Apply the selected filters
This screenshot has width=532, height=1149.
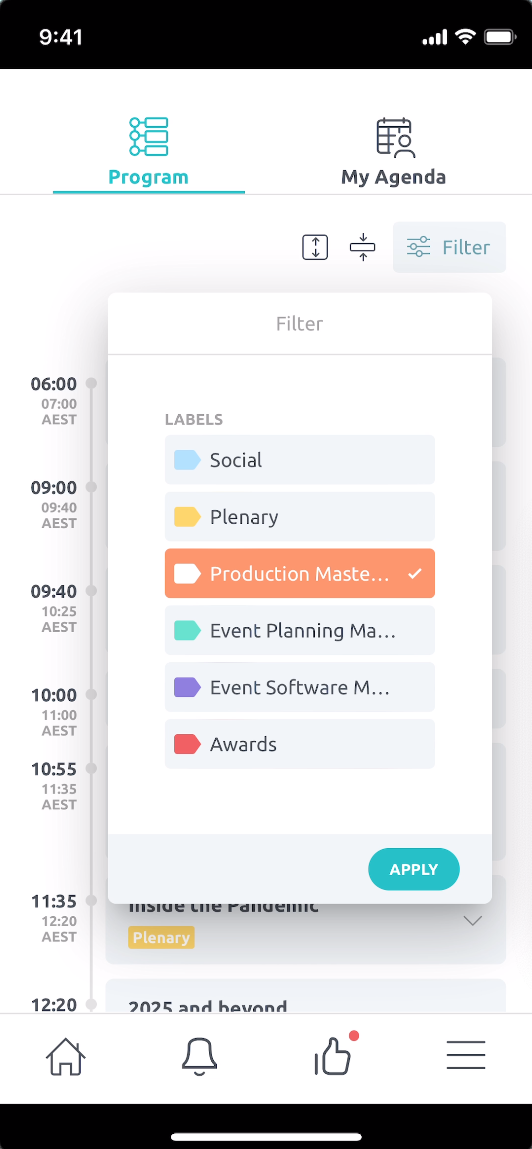414,869
